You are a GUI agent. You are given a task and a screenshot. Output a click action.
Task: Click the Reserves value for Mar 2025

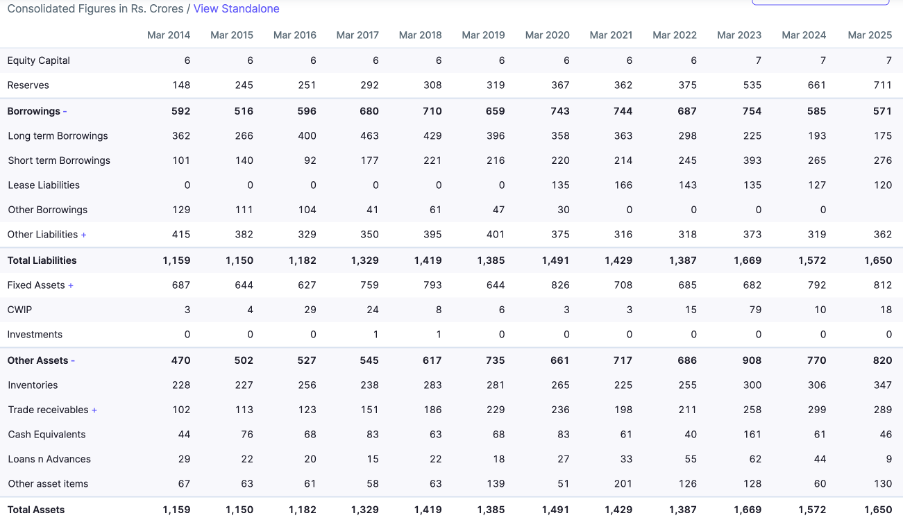(882, 85)
